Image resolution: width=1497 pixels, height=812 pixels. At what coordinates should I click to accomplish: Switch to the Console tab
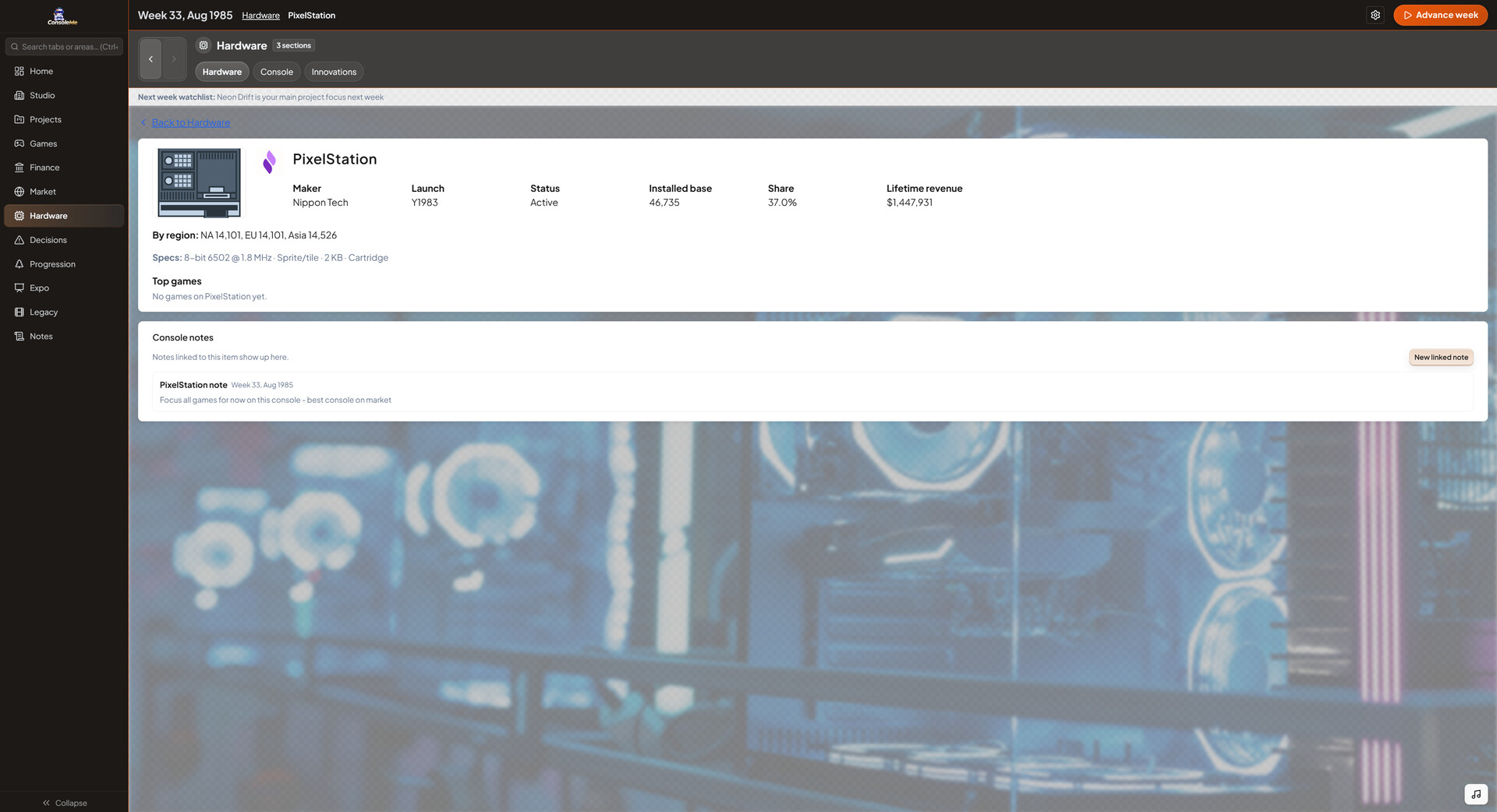[276, 72]
